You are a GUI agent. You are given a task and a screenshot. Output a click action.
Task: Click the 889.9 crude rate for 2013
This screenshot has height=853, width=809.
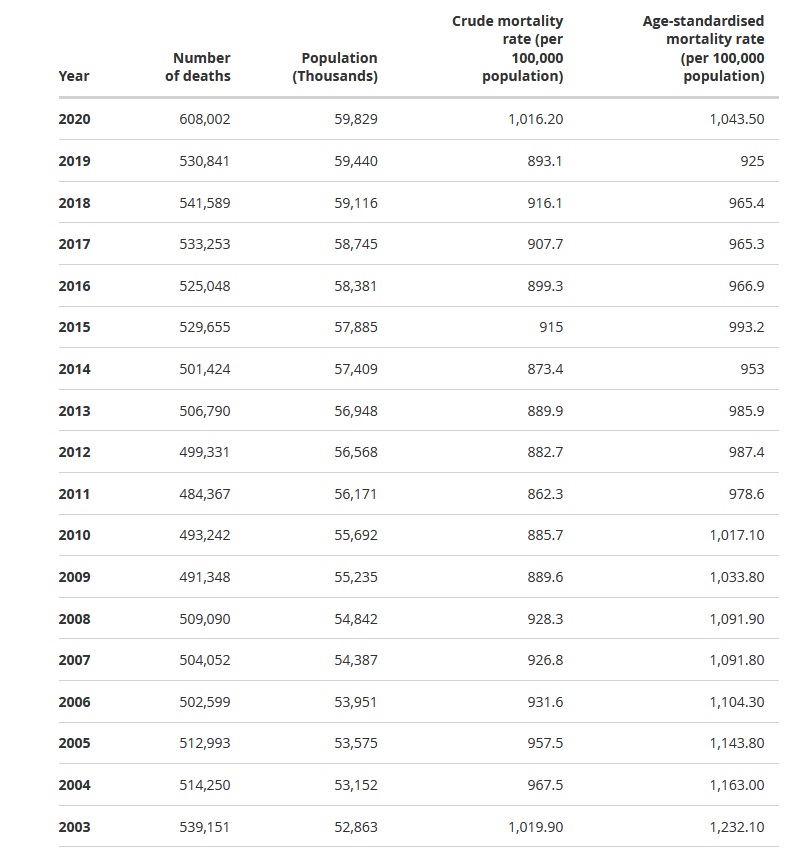coord(545,411)
